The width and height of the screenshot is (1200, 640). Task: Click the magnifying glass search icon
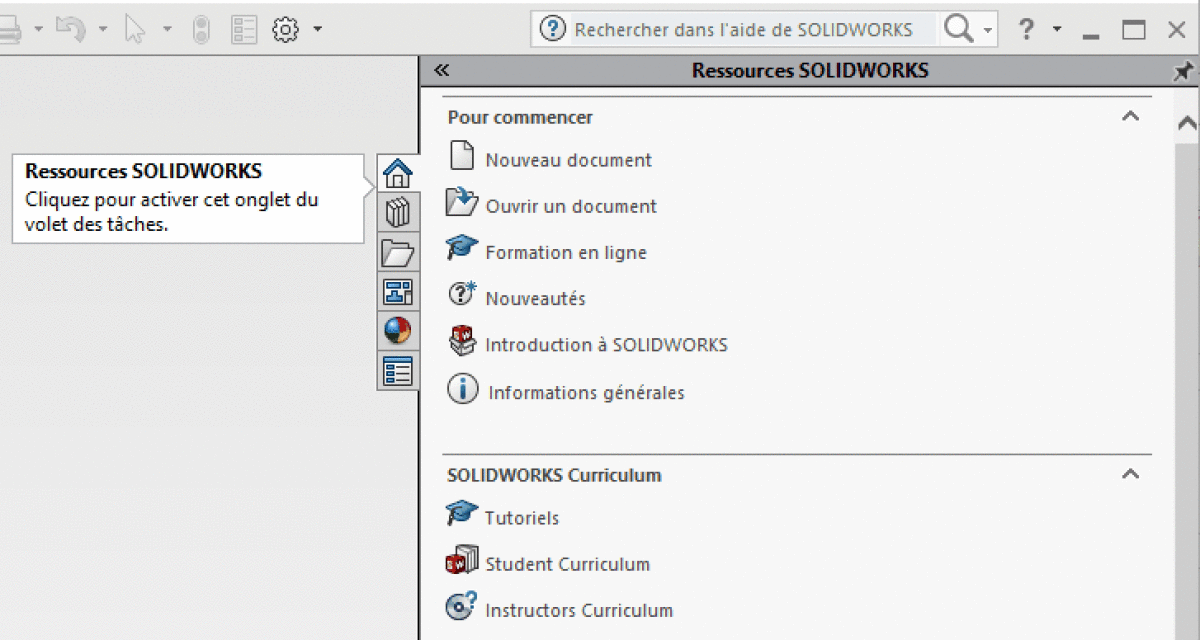958,30
